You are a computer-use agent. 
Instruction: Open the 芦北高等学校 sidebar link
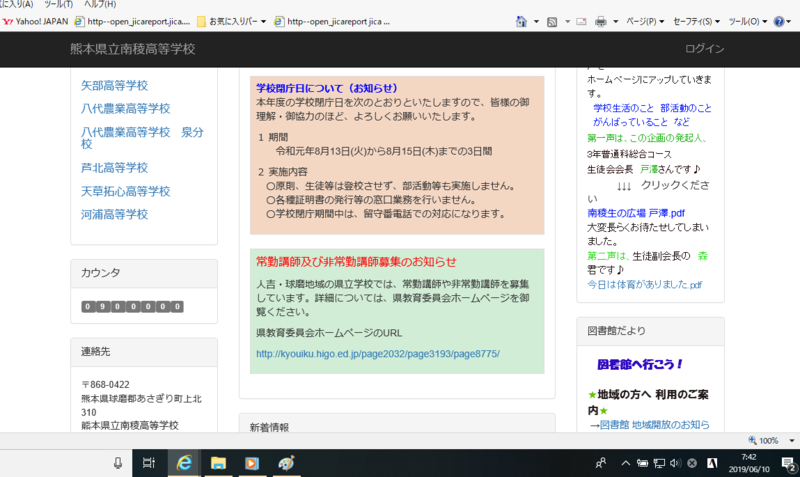pyautogui.click(x=114, y=168)
